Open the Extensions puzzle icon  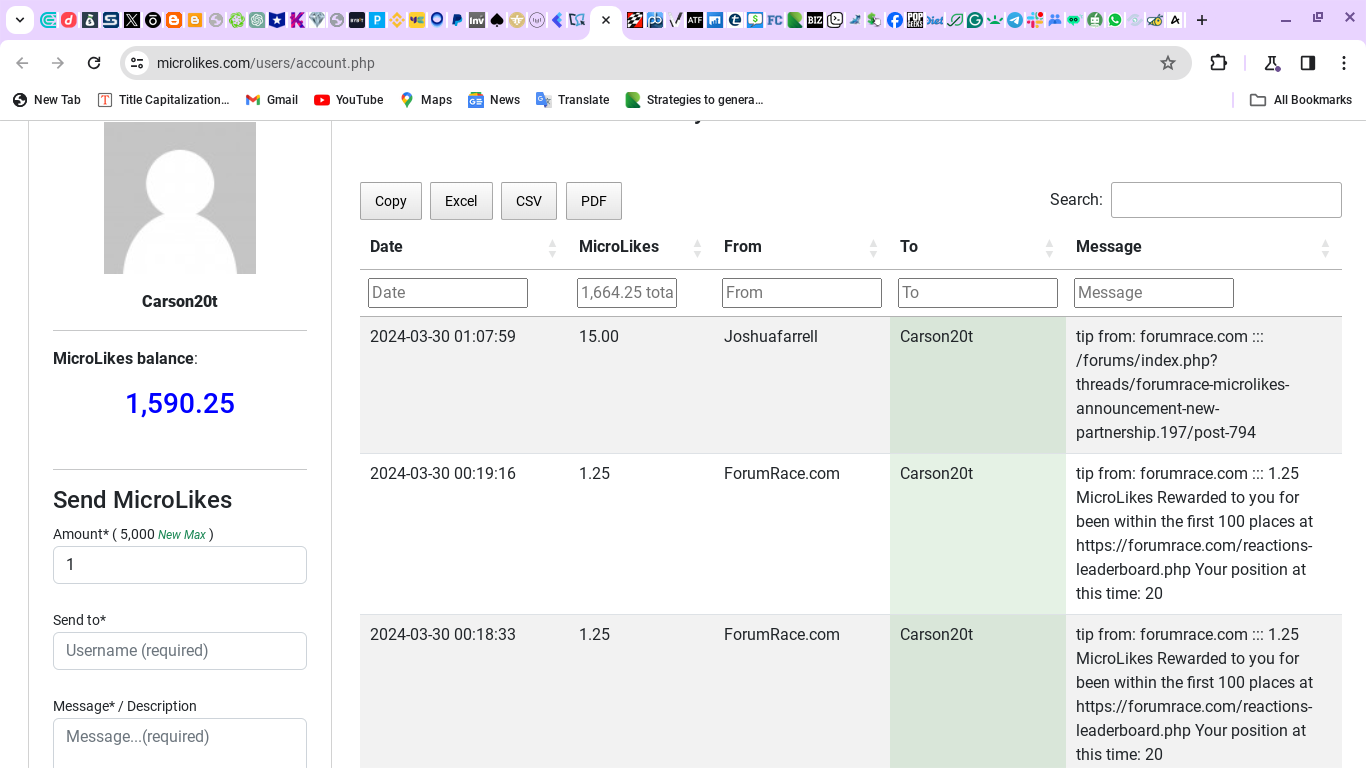[x=1218, y=63]
